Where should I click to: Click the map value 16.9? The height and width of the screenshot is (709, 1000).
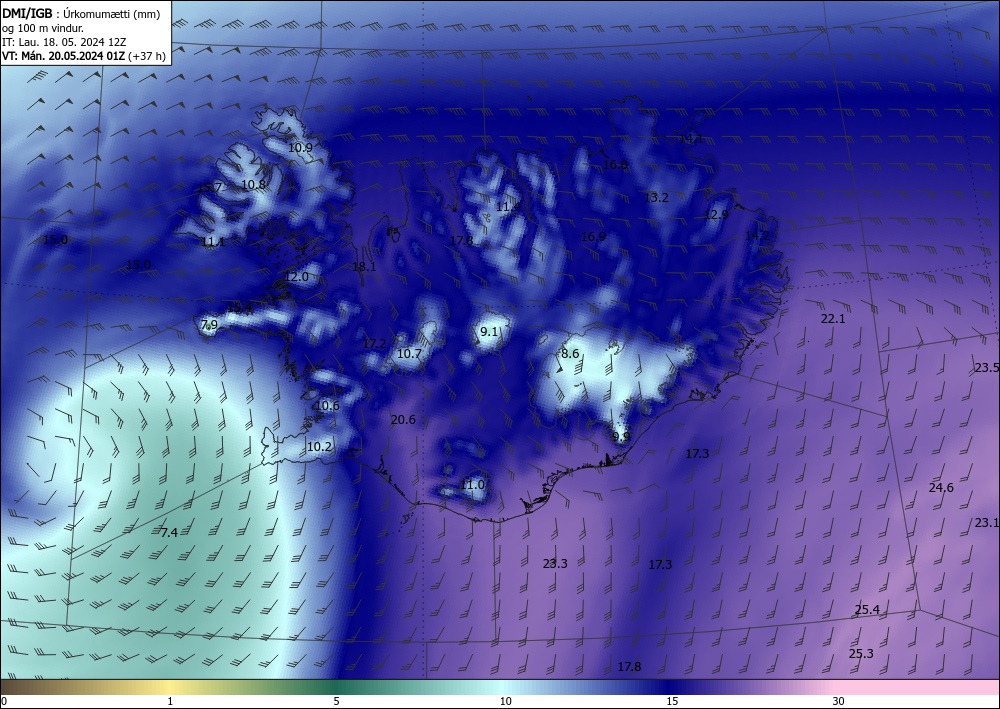(x=594, y=237)
